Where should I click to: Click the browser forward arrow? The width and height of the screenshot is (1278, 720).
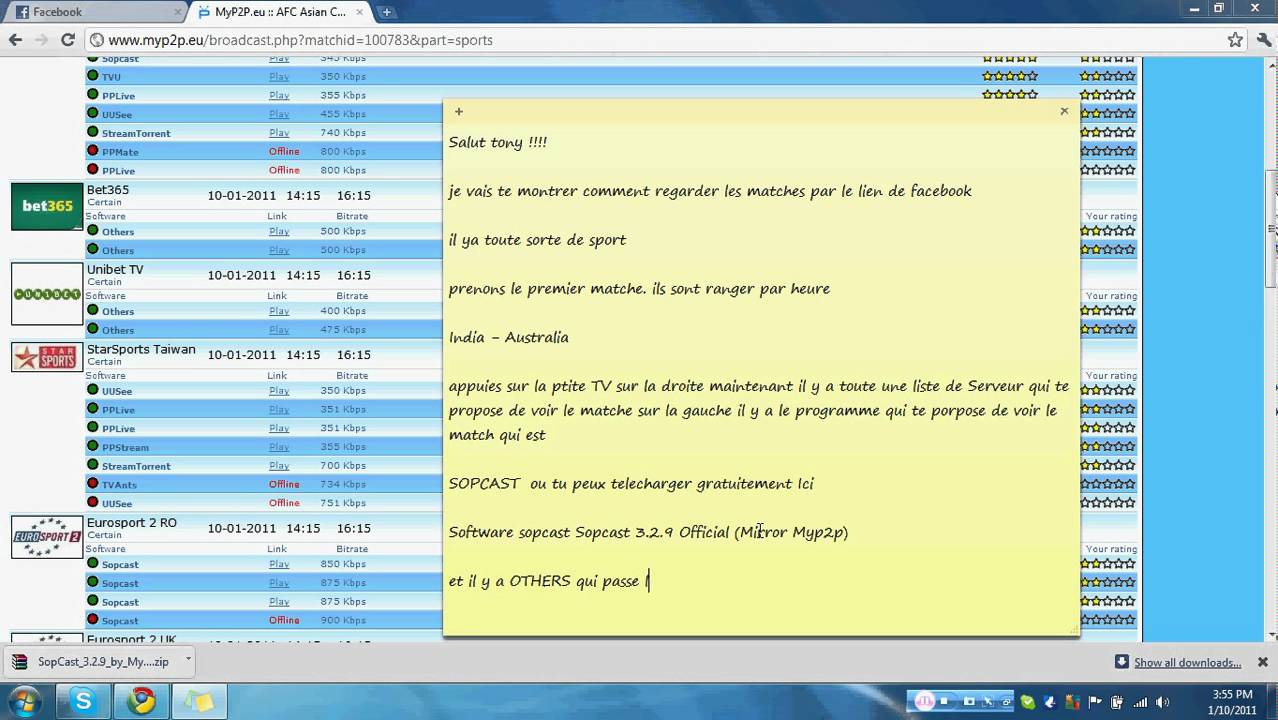[x=42, y=40]
